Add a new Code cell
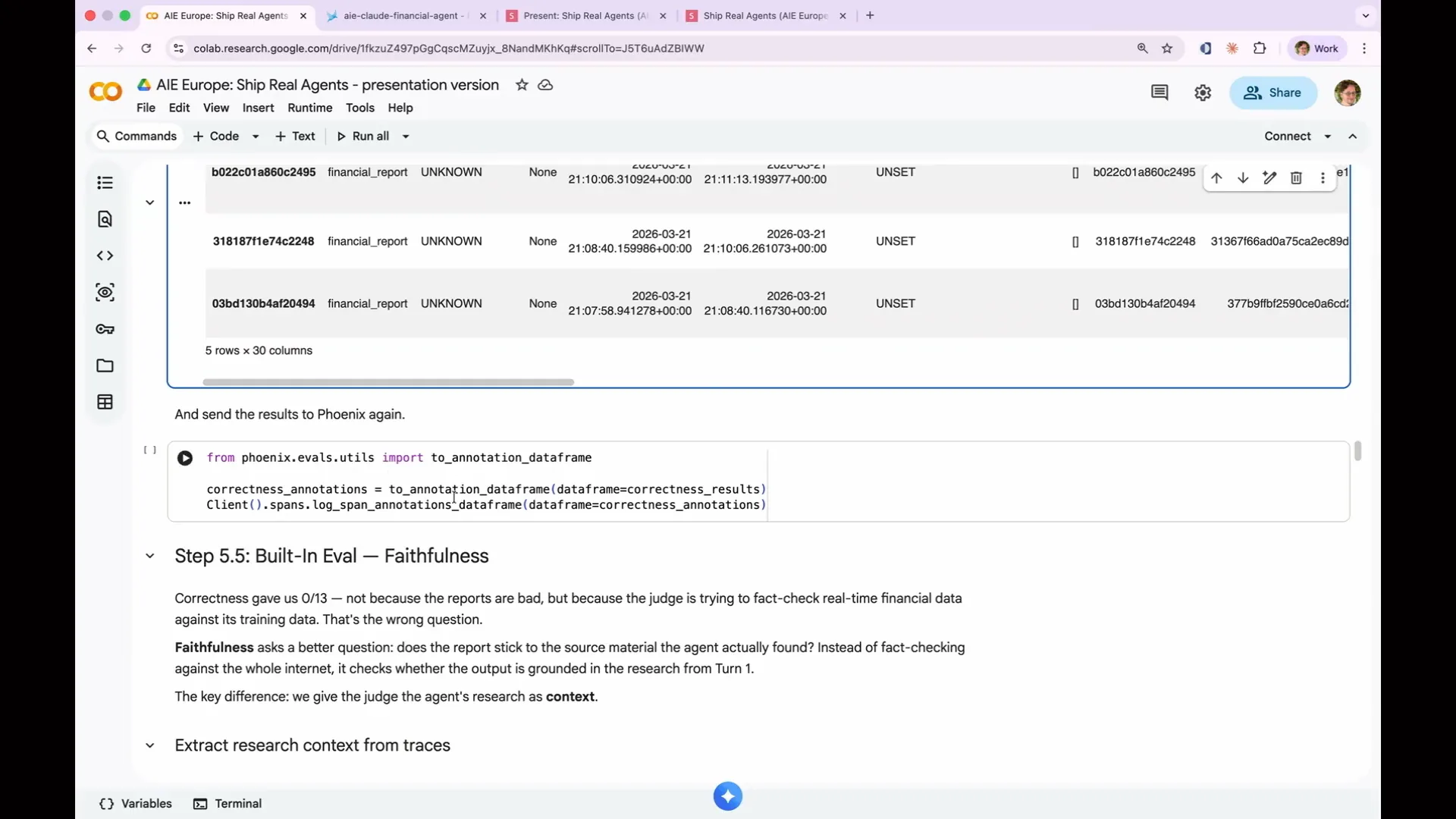The height and width of the screenshot is (819, 1456). (x=216, y=136)
